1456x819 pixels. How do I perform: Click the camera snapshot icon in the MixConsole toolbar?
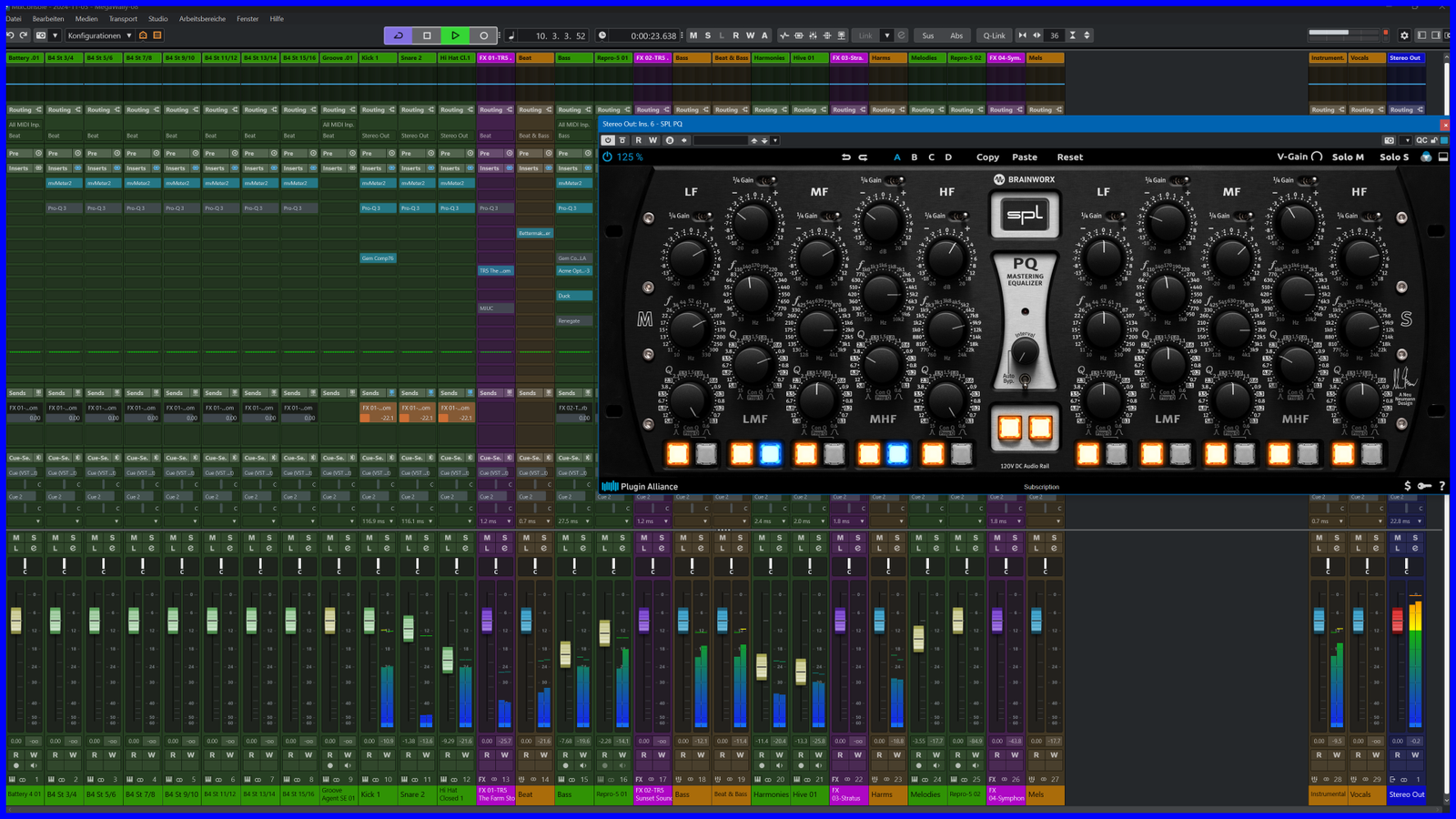point(41,35)
